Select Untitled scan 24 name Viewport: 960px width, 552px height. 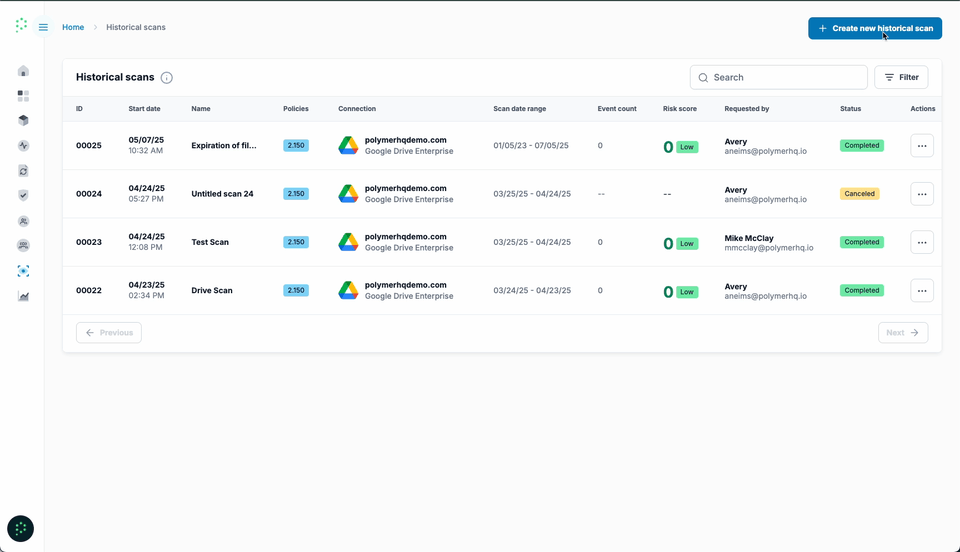pos(222,194)
